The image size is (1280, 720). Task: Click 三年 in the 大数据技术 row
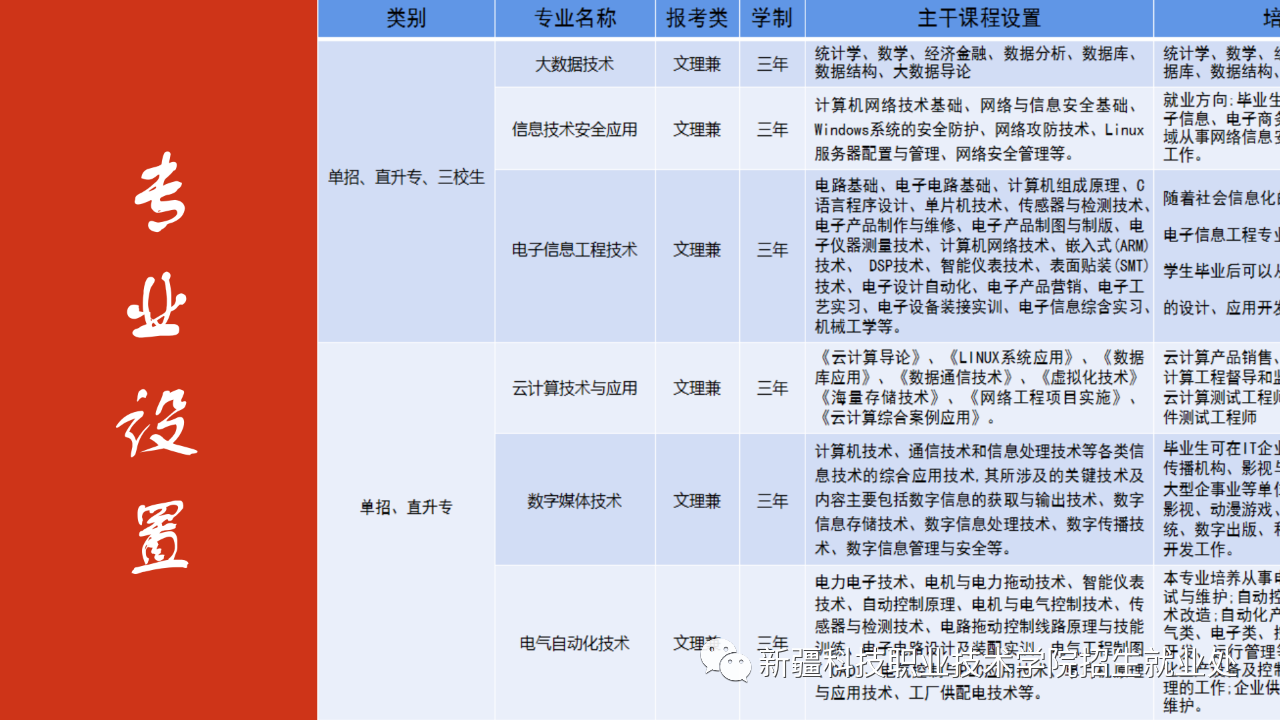pyautogui.click(x=772, y=64)
